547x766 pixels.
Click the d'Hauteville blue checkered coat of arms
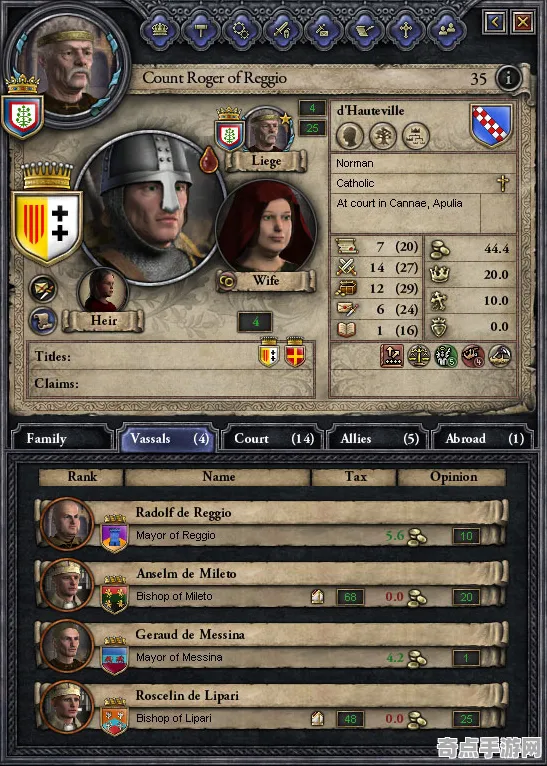pyautogui.click(x=491, y=125)
